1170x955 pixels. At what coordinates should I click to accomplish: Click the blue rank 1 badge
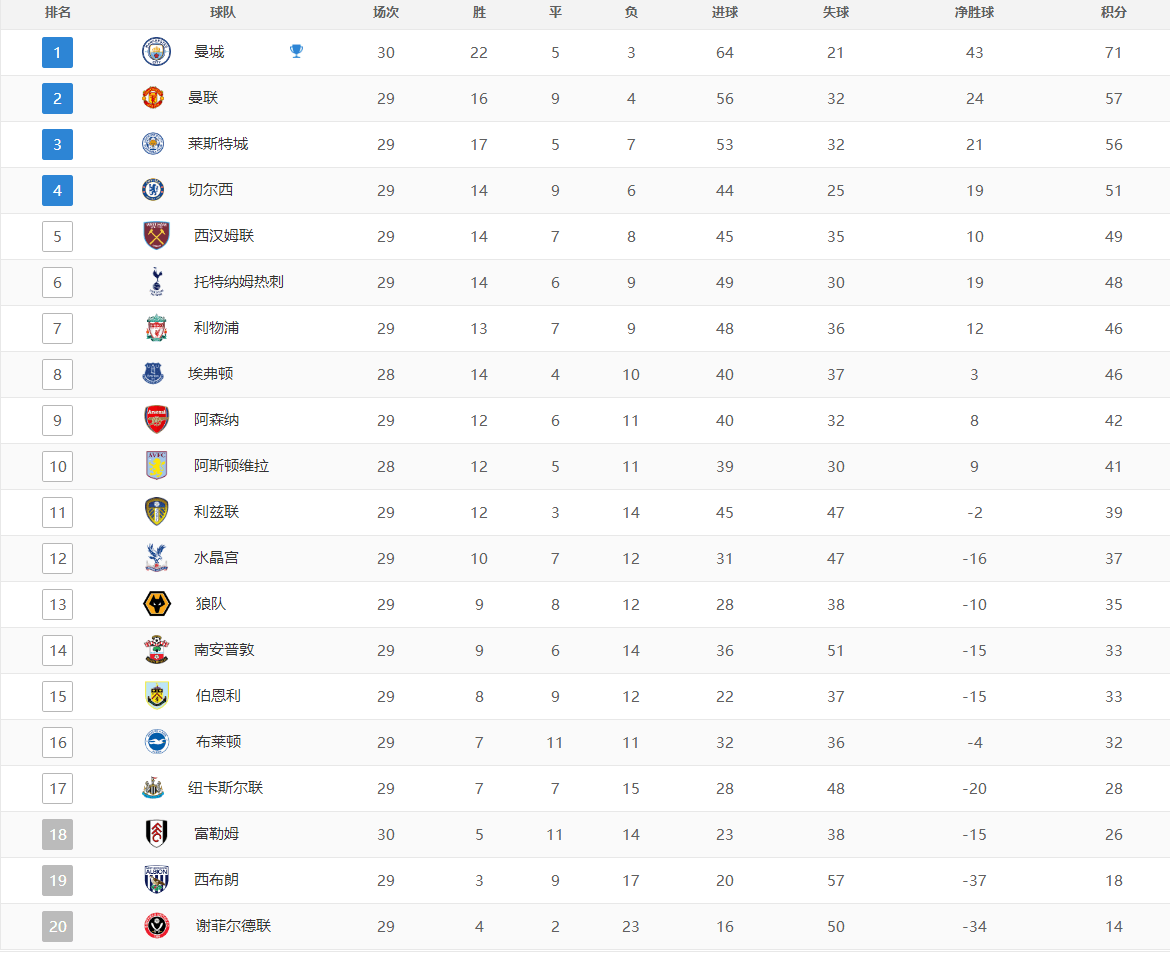point(57,52)
